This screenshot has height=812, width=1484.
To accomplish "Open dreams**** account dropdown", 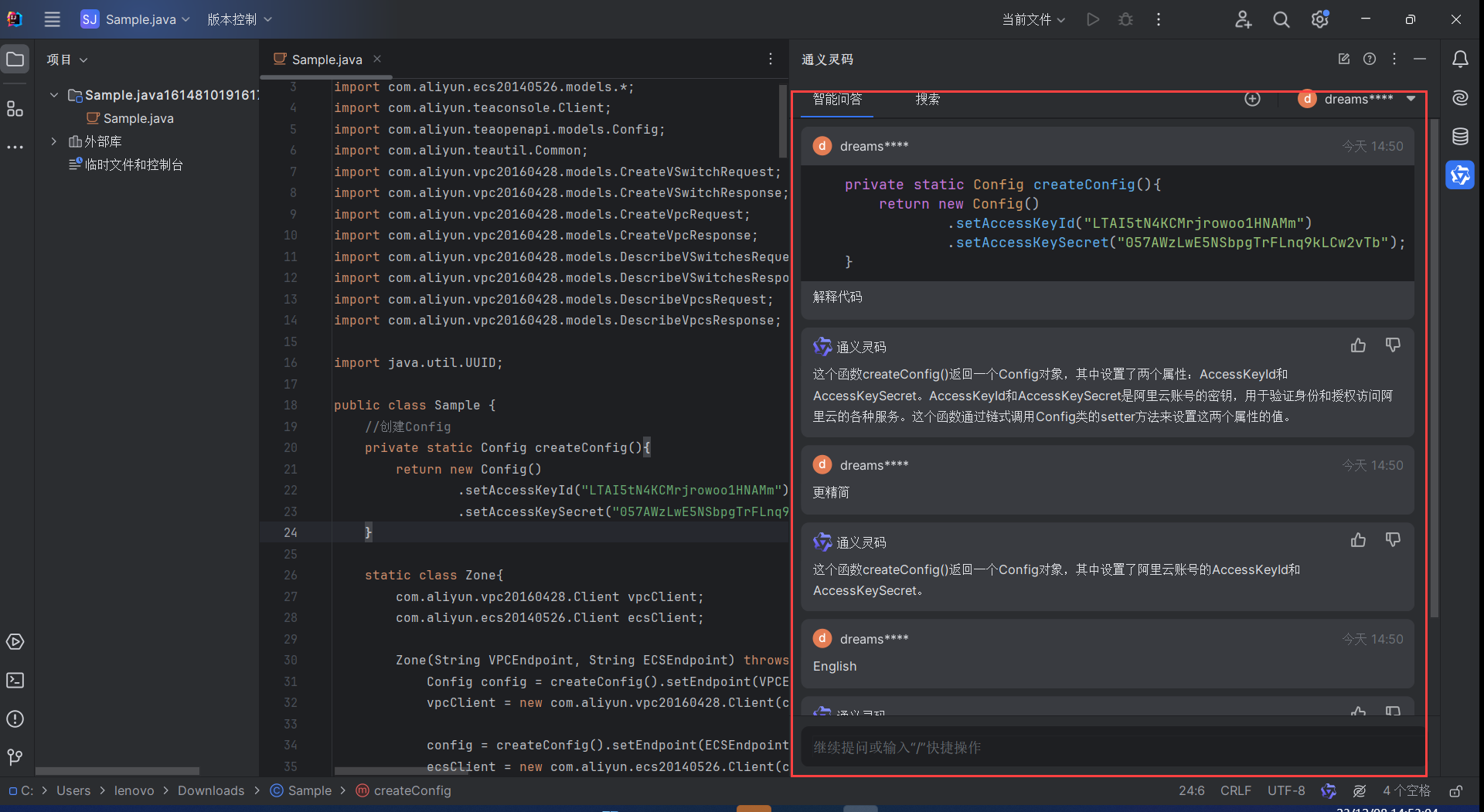I will pos(1357,99).
